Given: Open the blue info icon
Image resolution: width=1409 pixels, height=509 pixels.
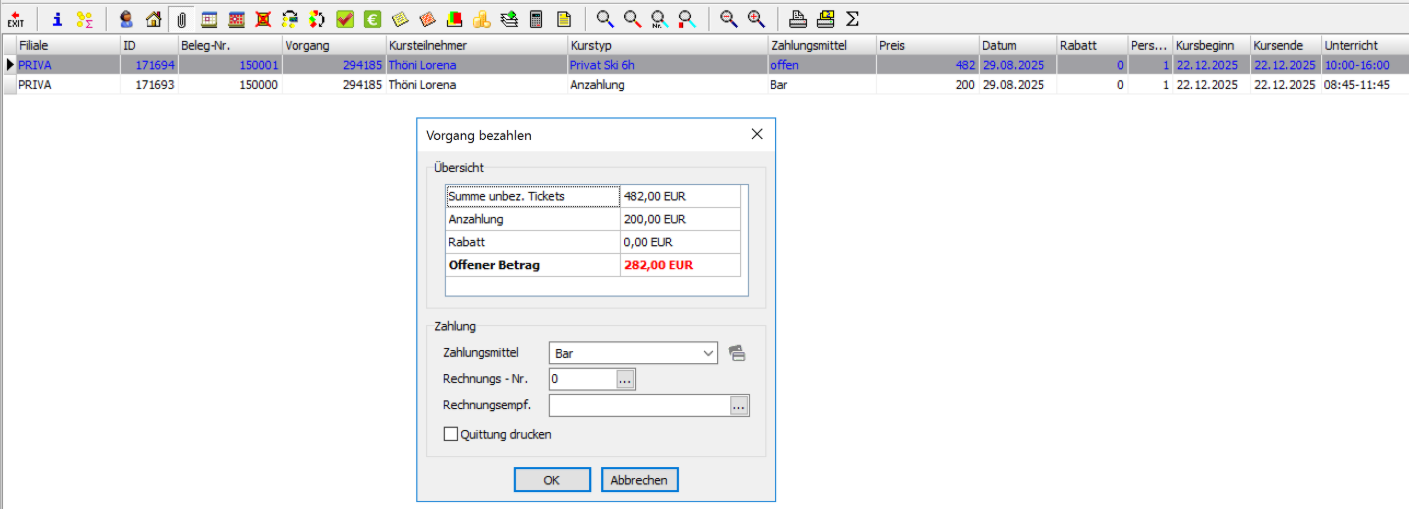Looking at the screenshot, I should coord(57,19).
